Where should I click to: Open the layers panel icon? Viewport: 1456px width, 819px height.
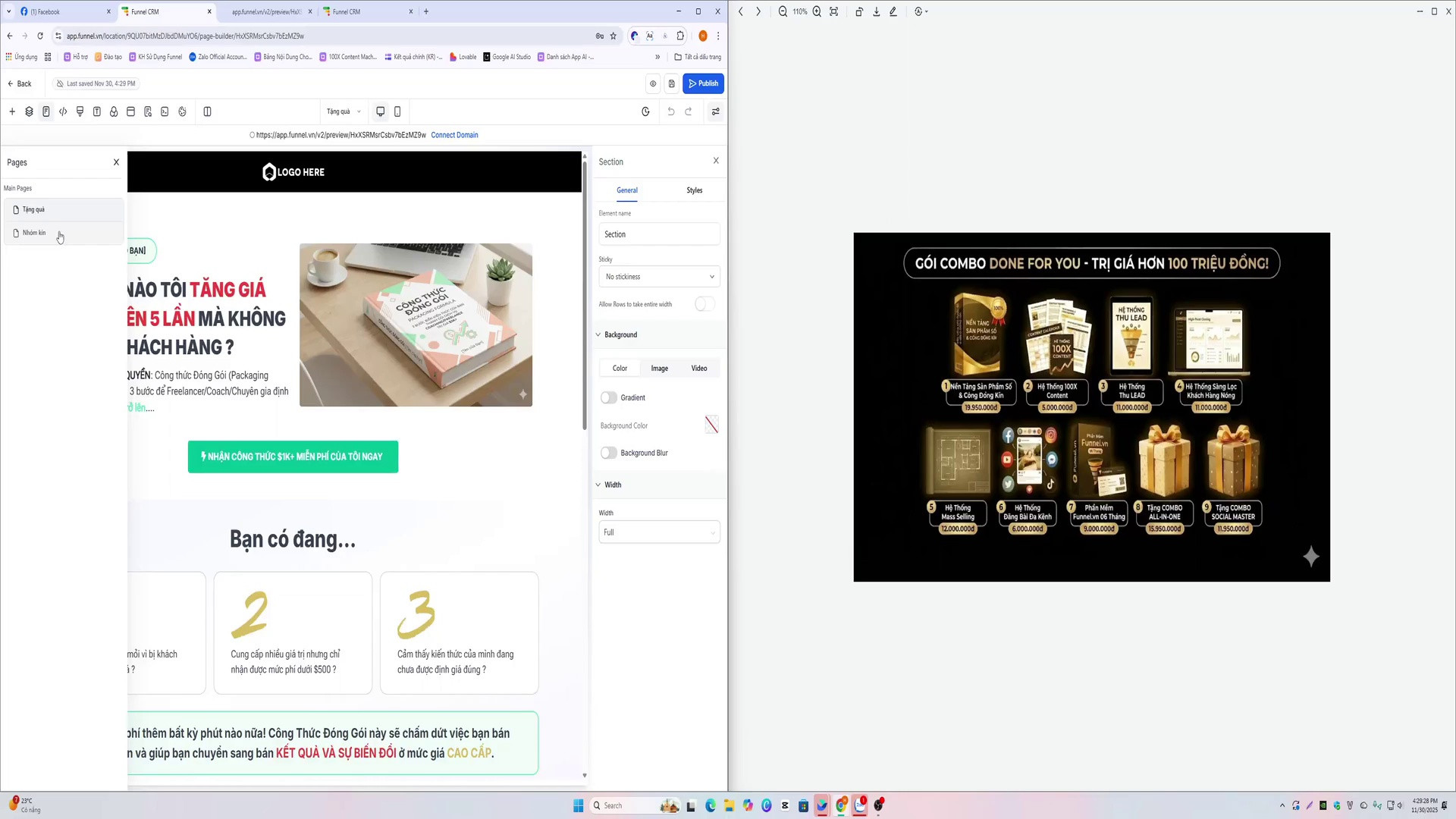click(29, 111)
